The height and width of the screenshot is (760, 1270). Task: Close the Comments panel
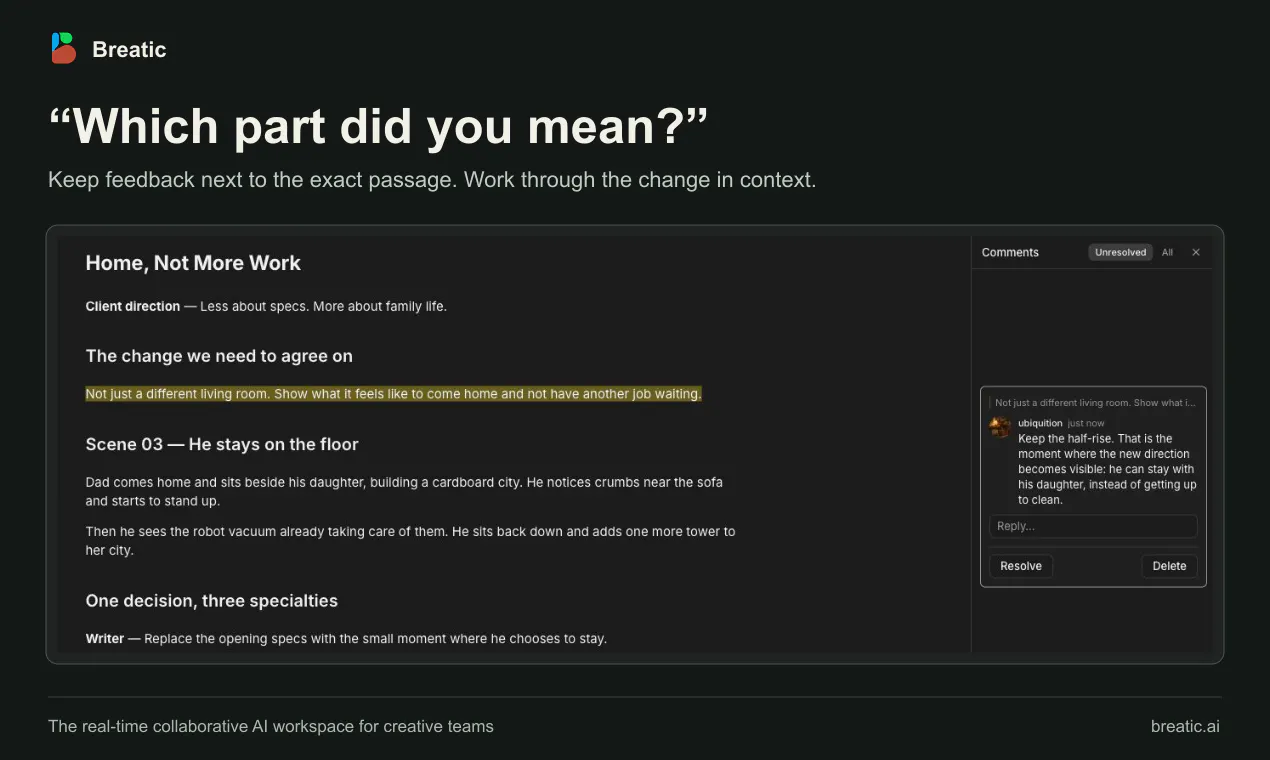1195,253
